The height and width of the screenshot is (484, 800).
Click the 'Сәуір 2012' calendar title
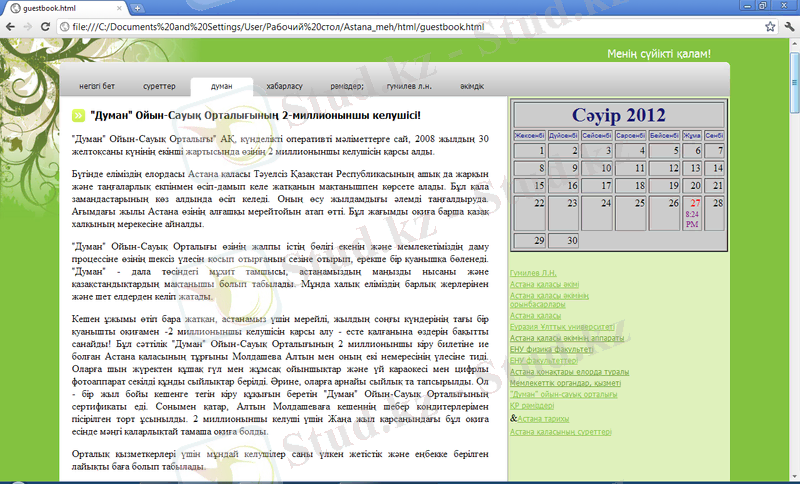click(618, 115)
